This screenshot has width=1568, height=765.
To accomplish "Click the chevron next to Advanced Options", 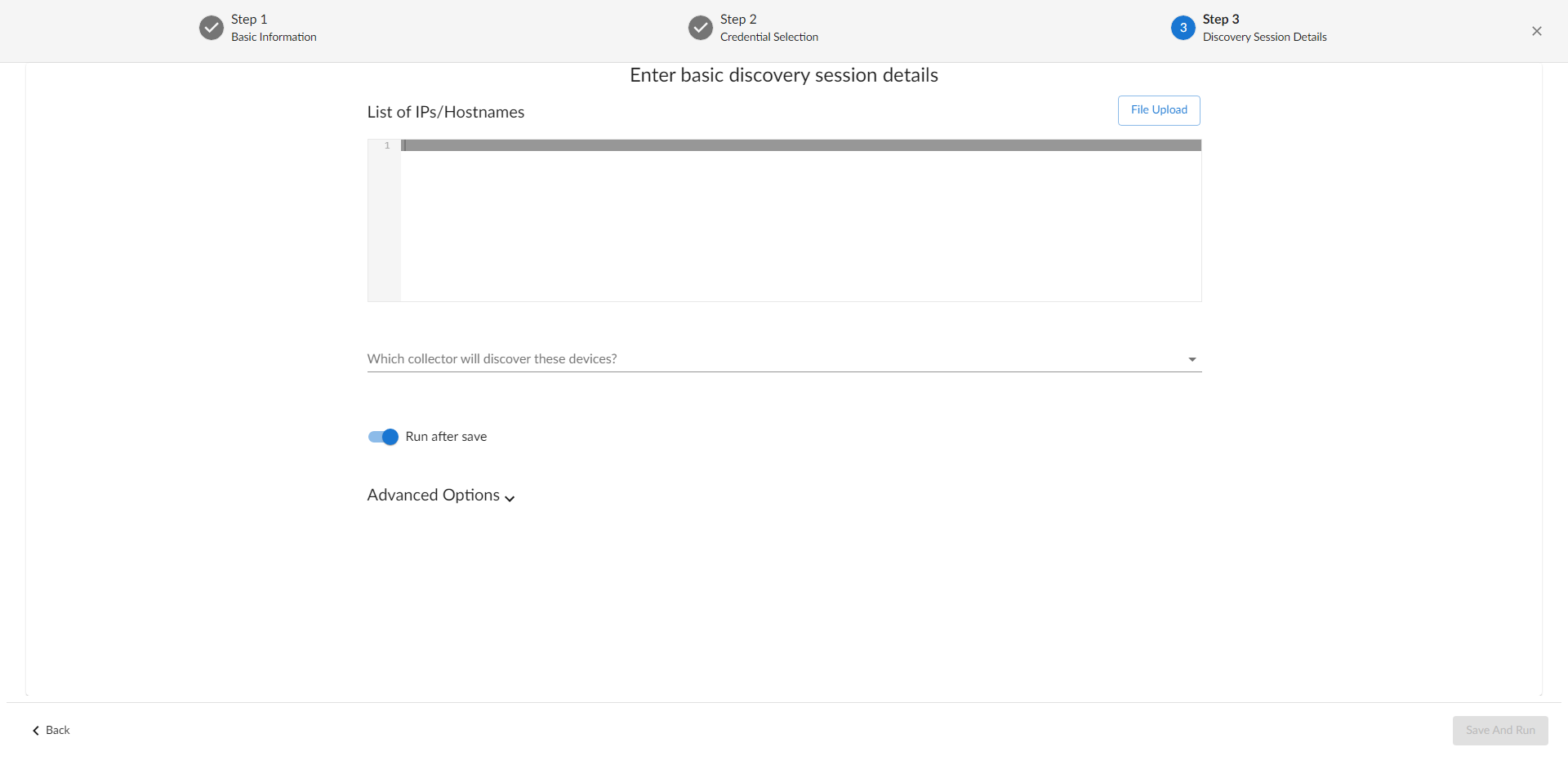I will [x=510, y=498].
